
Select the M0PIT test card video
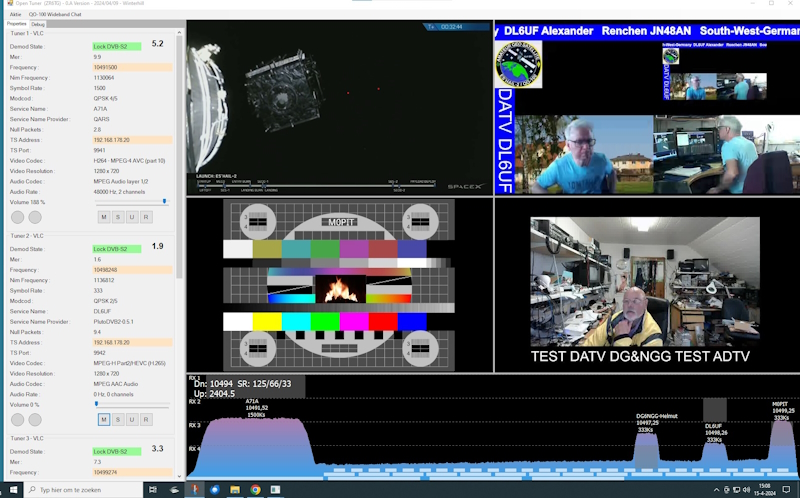[x=340, y=285]
